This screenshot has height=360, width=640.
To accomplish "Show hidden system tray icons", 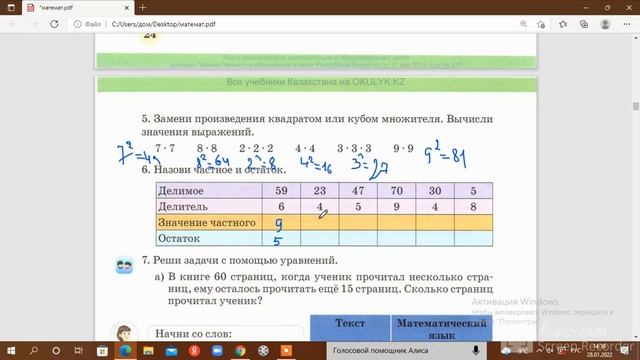I will point(539,351).
